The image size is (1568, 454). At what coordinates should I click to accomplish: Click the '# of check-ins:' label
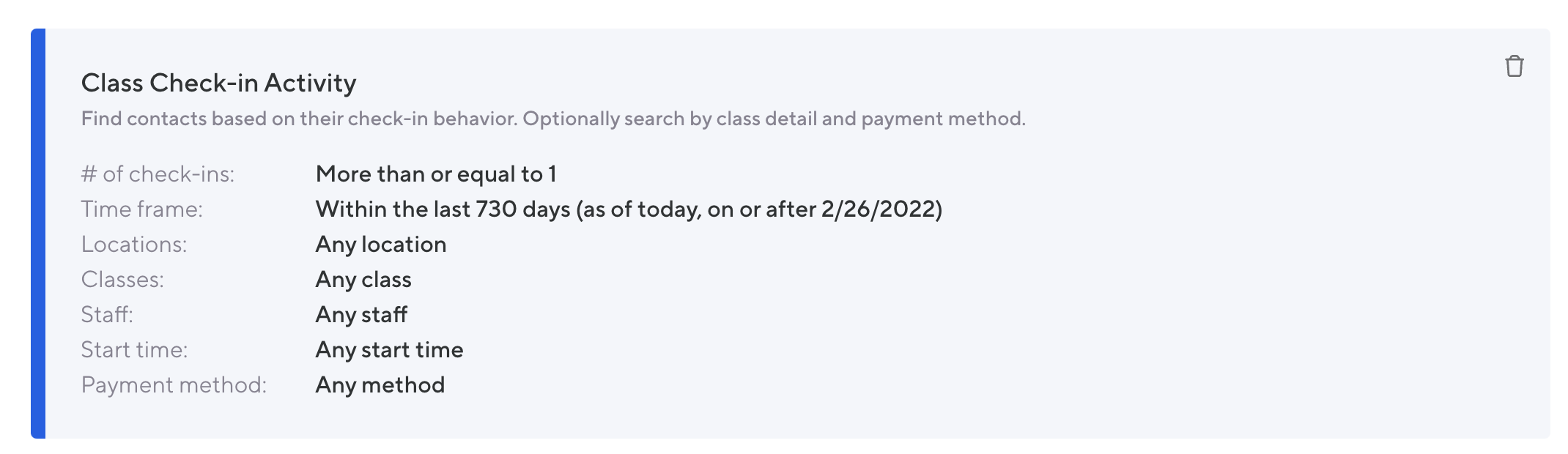pyautogui.click(x=158, y=174)
